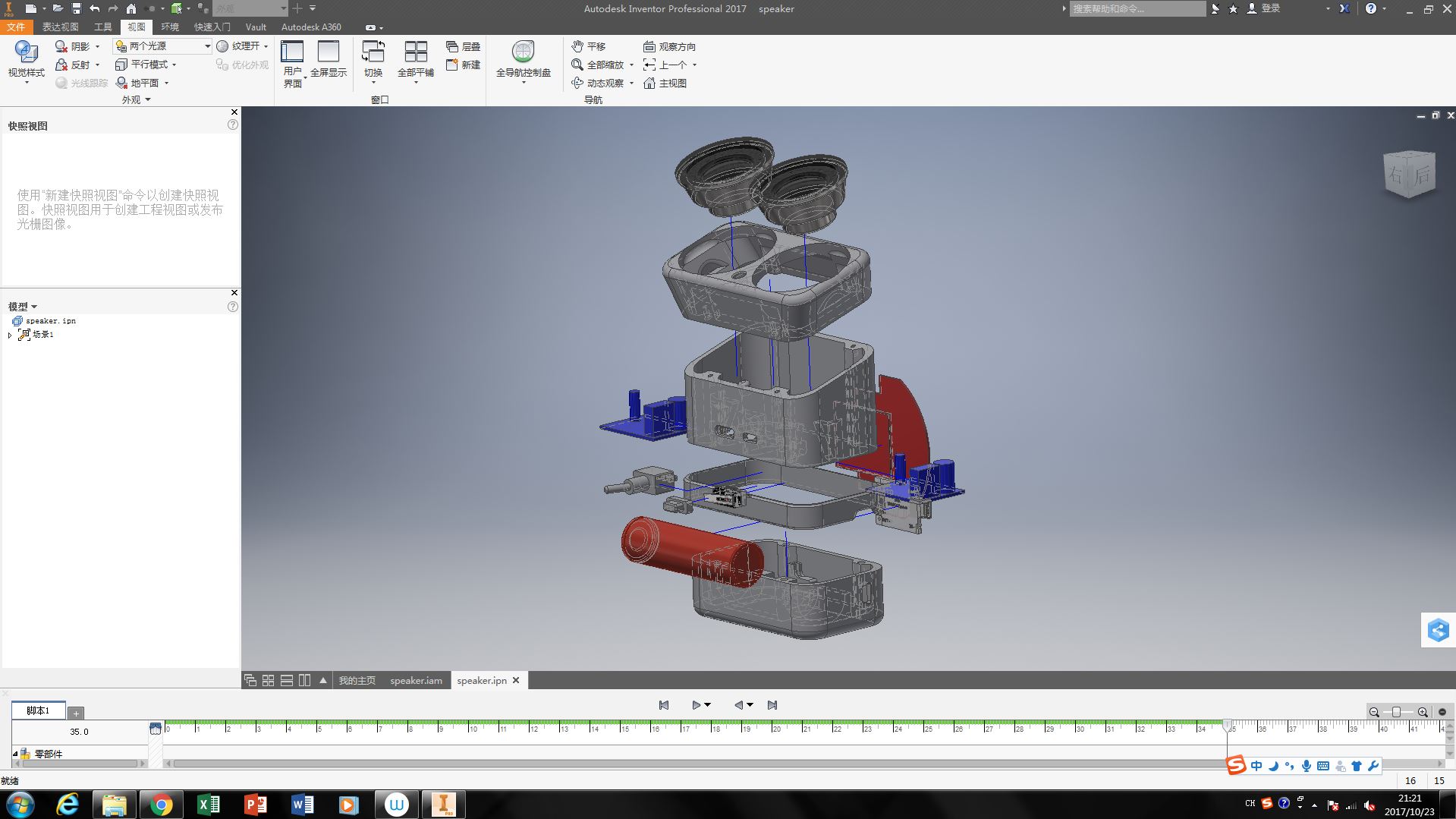
Task: Click the Reflections (反射) icon
Action: click(x=61, y=65)
